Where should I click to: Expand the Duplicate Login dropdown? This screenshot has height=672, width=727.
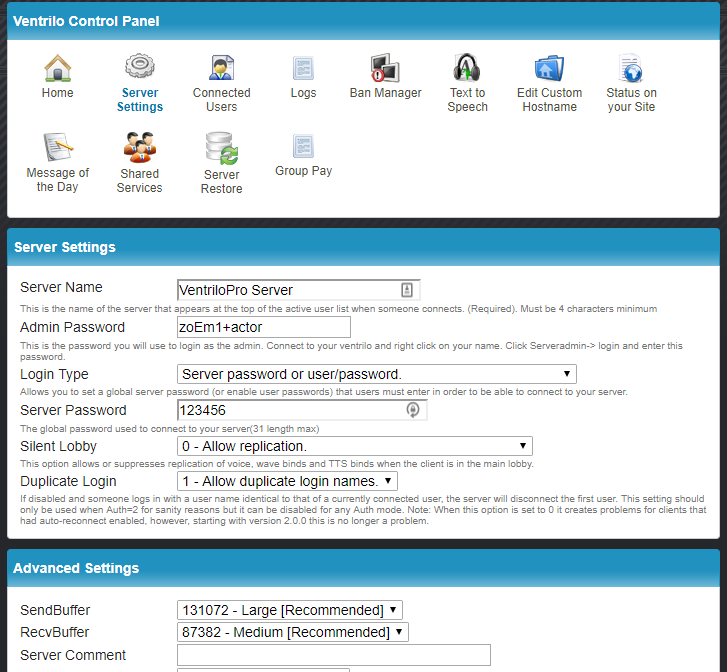pyautogui.click(x=287, y=481)
